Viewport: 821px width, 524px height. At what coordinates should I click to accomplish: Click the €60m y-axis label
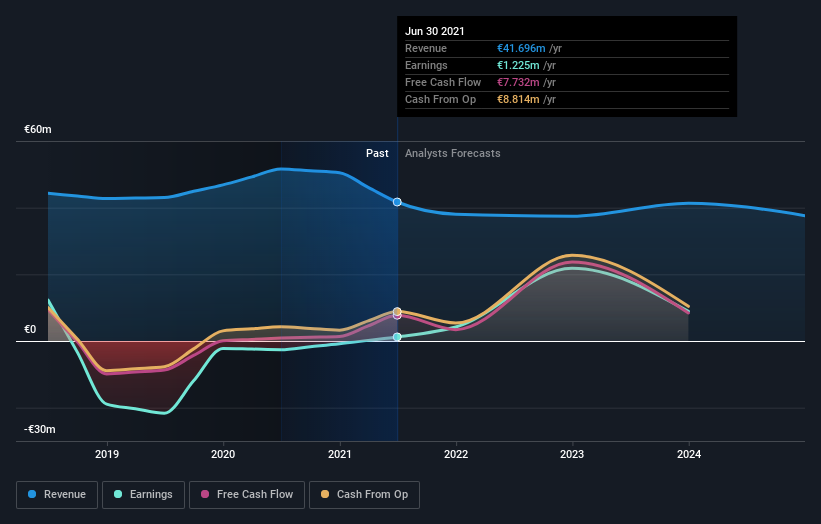coord(38,129)
